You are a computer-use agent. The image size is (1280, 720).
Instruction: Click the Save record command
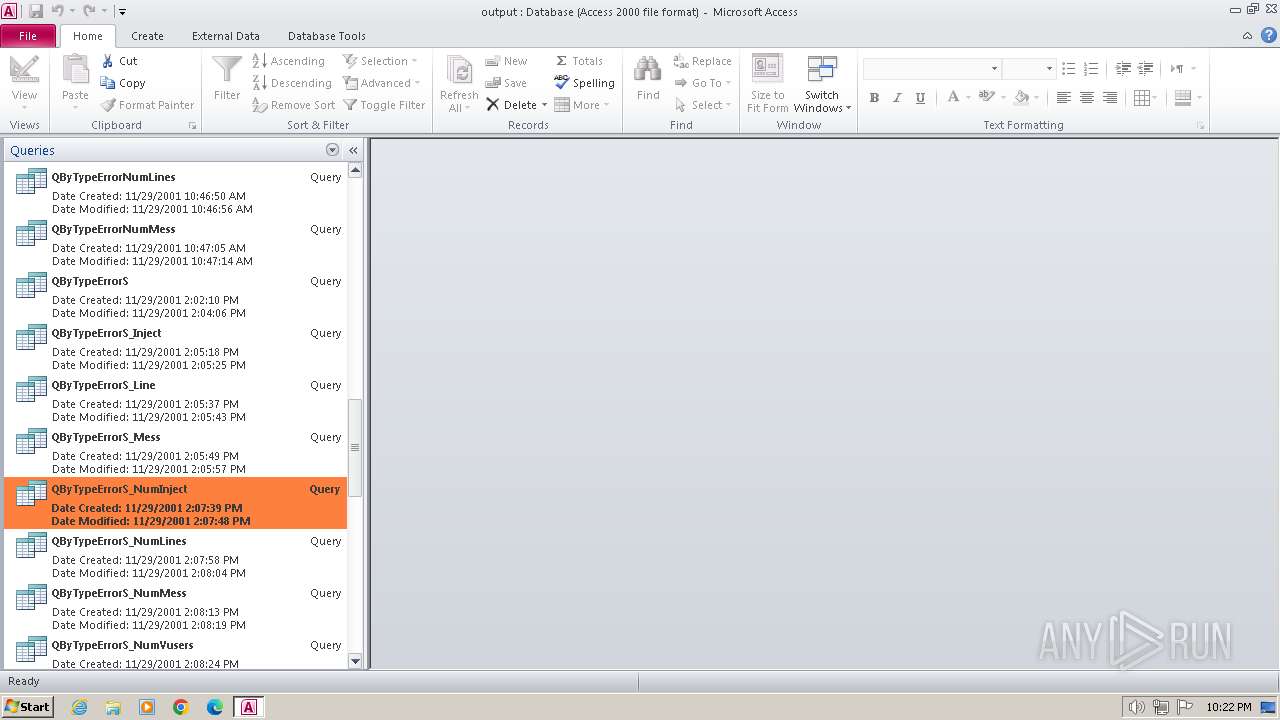[x=506, y=83]
